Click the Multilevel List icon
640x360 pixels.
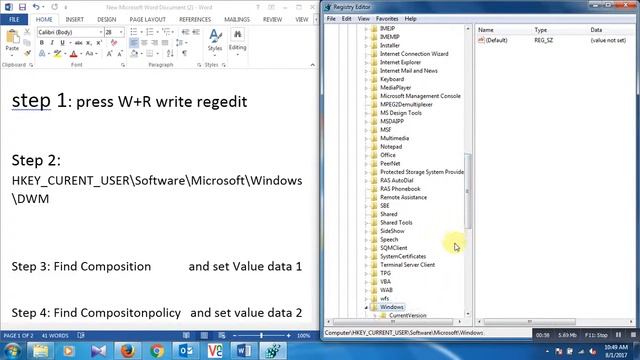click(166, 32)
